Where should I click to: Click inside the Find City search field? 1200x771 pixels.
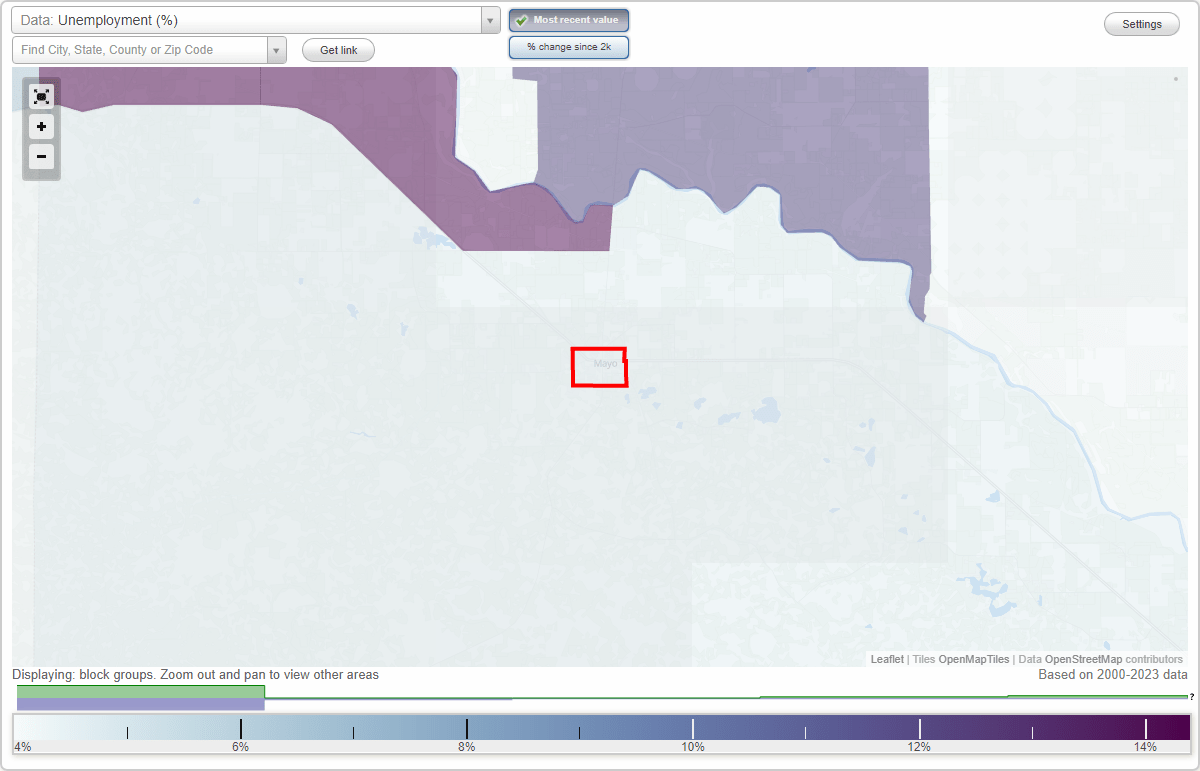point(140,49)
